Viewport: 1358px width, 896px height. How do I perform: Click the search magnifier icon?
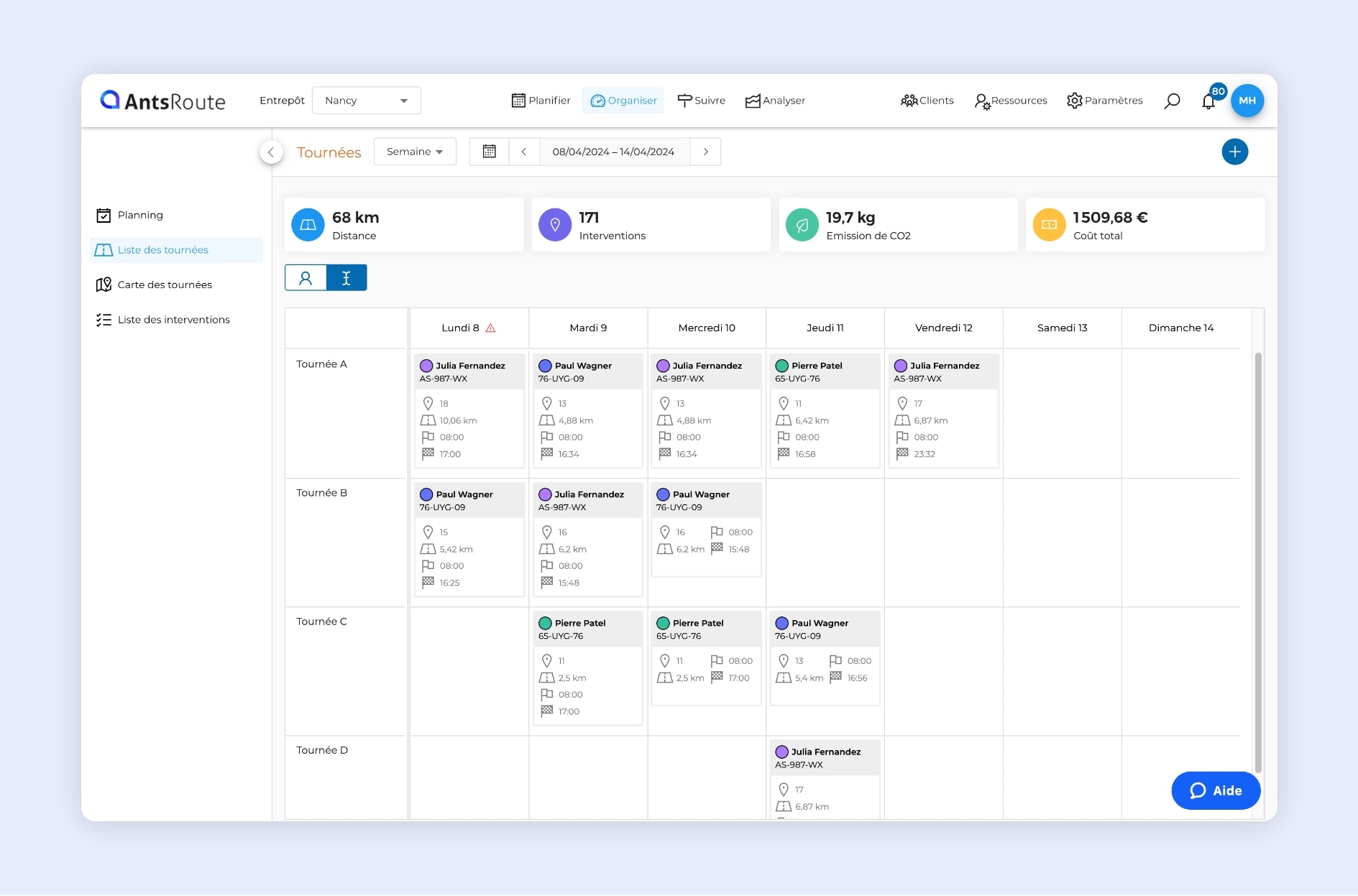click(x=1172, y=101)
